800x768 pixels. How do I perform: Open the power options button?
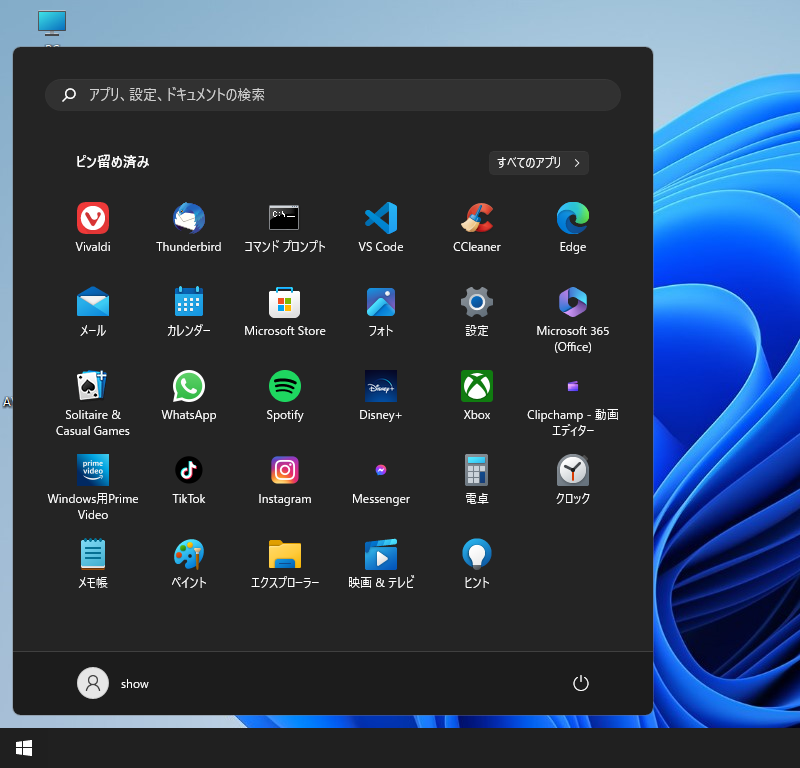[x=581, y=683]
